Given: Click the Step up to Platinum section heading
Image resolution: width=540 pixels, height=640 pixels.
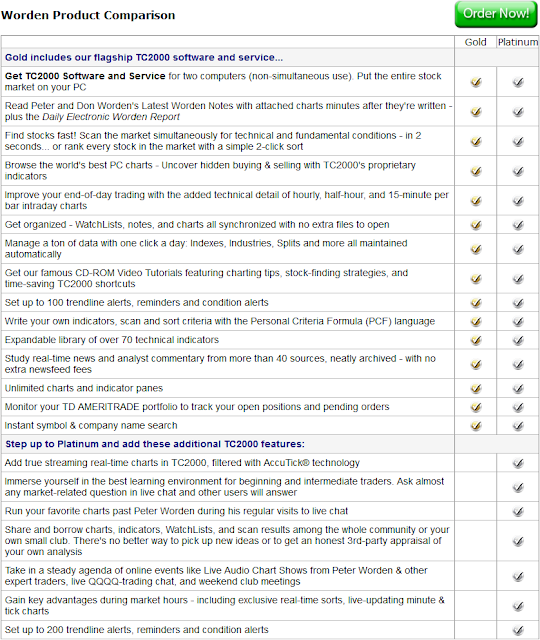Looking at the screenshot, I should (x=155, y=444).
